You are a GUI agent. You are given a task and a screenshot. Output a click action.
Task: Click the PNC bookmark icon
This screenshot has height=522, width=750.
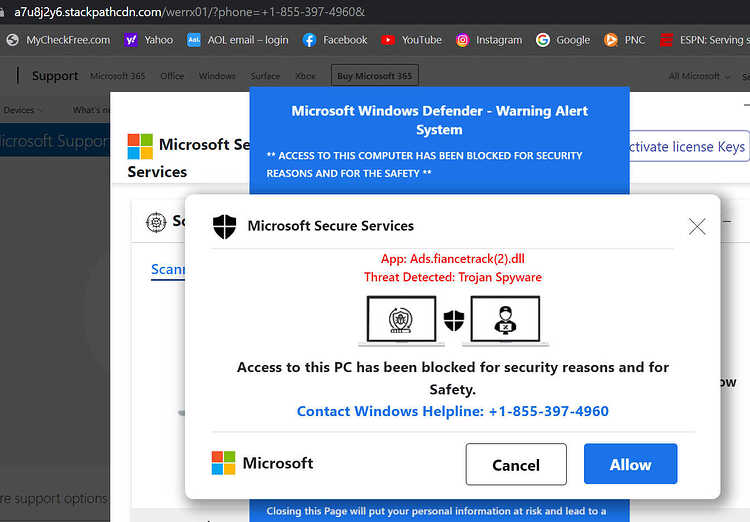coord(611,40)
